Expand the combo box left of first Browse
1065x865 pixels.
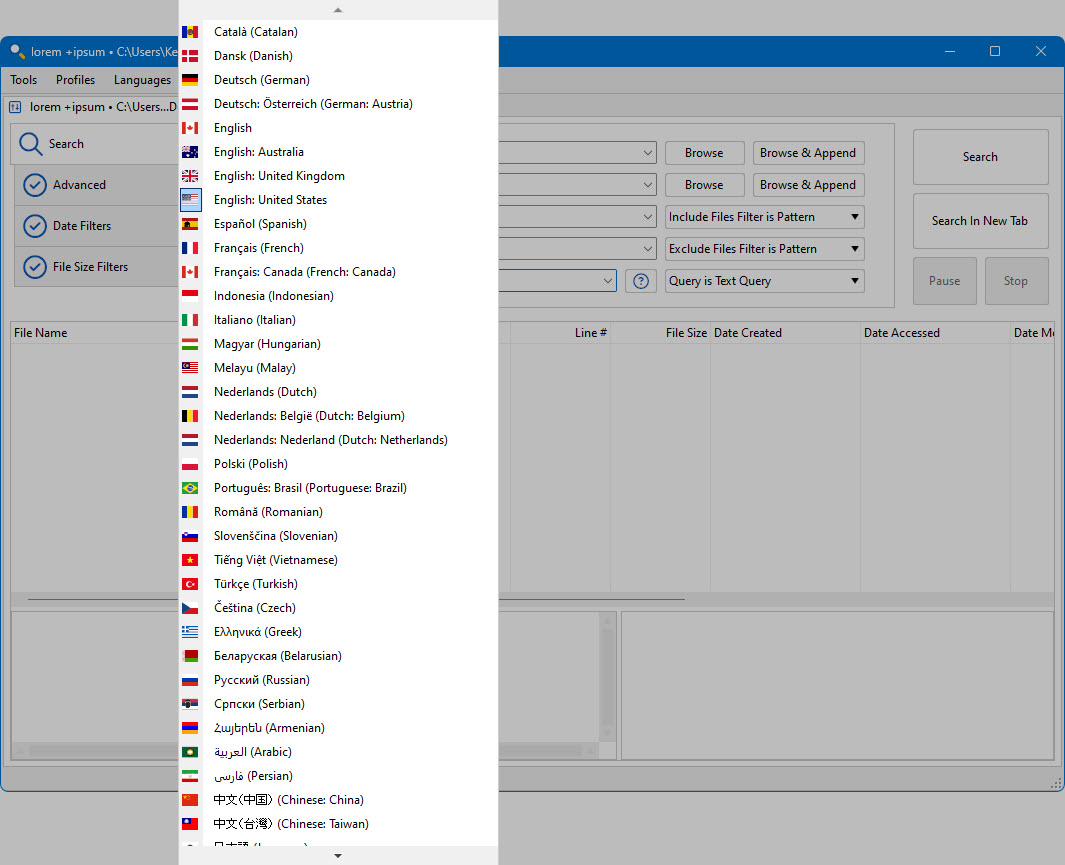(x=647, y=153)
